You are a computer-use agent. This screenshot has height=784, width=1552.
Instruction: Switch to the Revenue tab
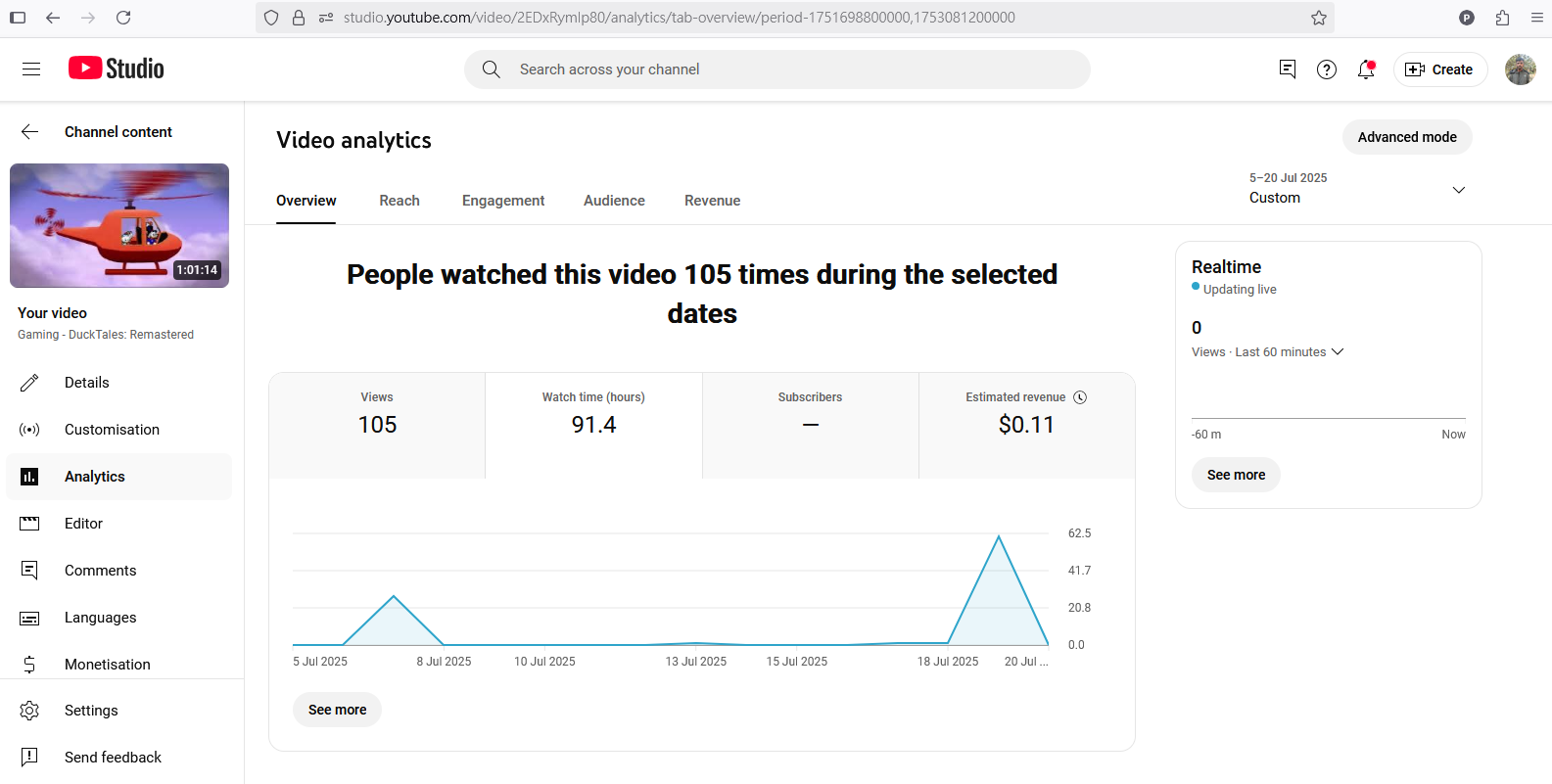coord(712,201)
